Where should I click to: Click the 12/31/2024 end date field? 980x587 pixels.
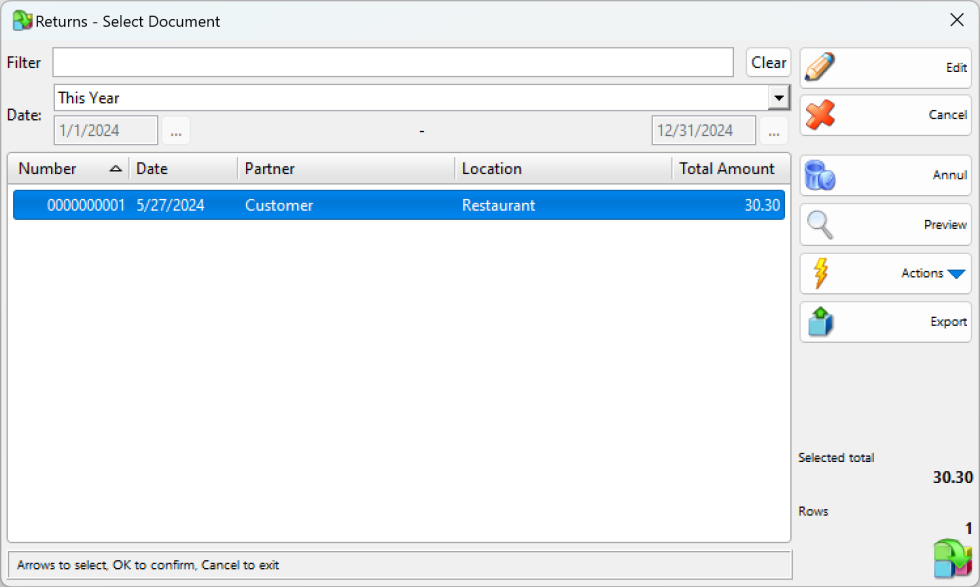click(x=703, y=131)
